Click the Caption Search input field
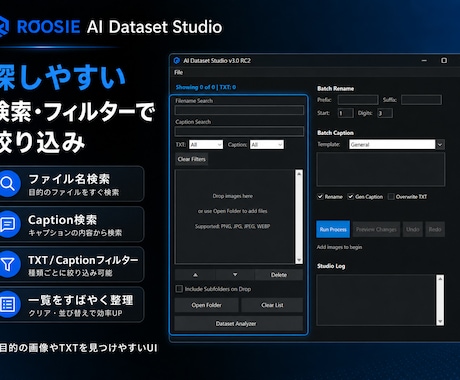 (239, 131)
